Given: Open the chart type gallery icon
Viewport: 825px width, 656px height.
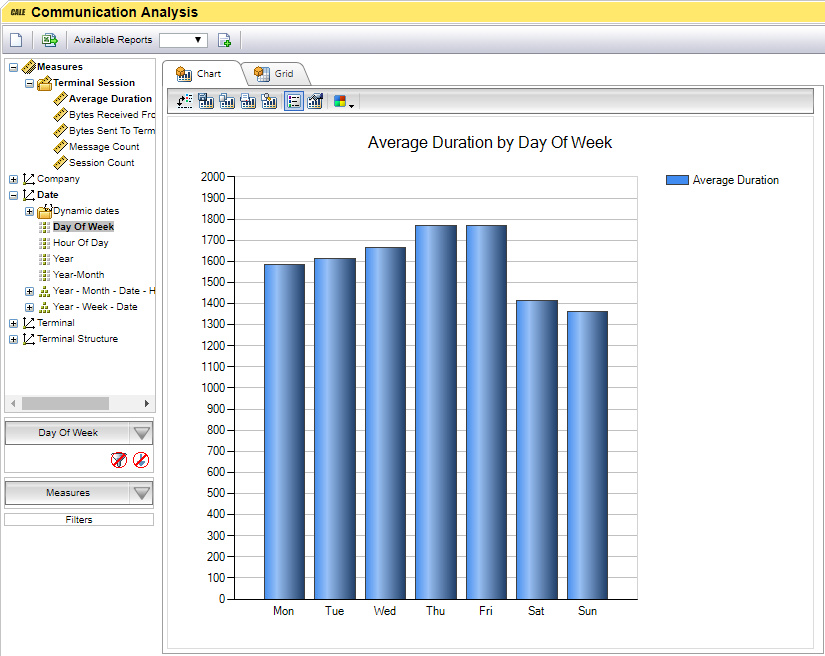Looking at the screenshot, I should [315, 101].
